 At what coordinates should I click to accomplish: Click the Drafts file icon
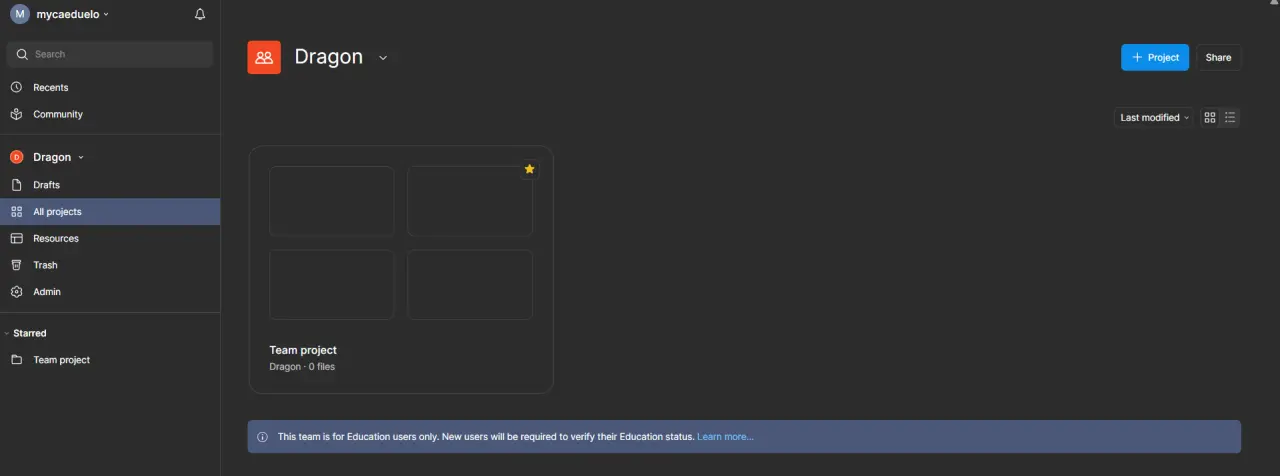(16, 185)
